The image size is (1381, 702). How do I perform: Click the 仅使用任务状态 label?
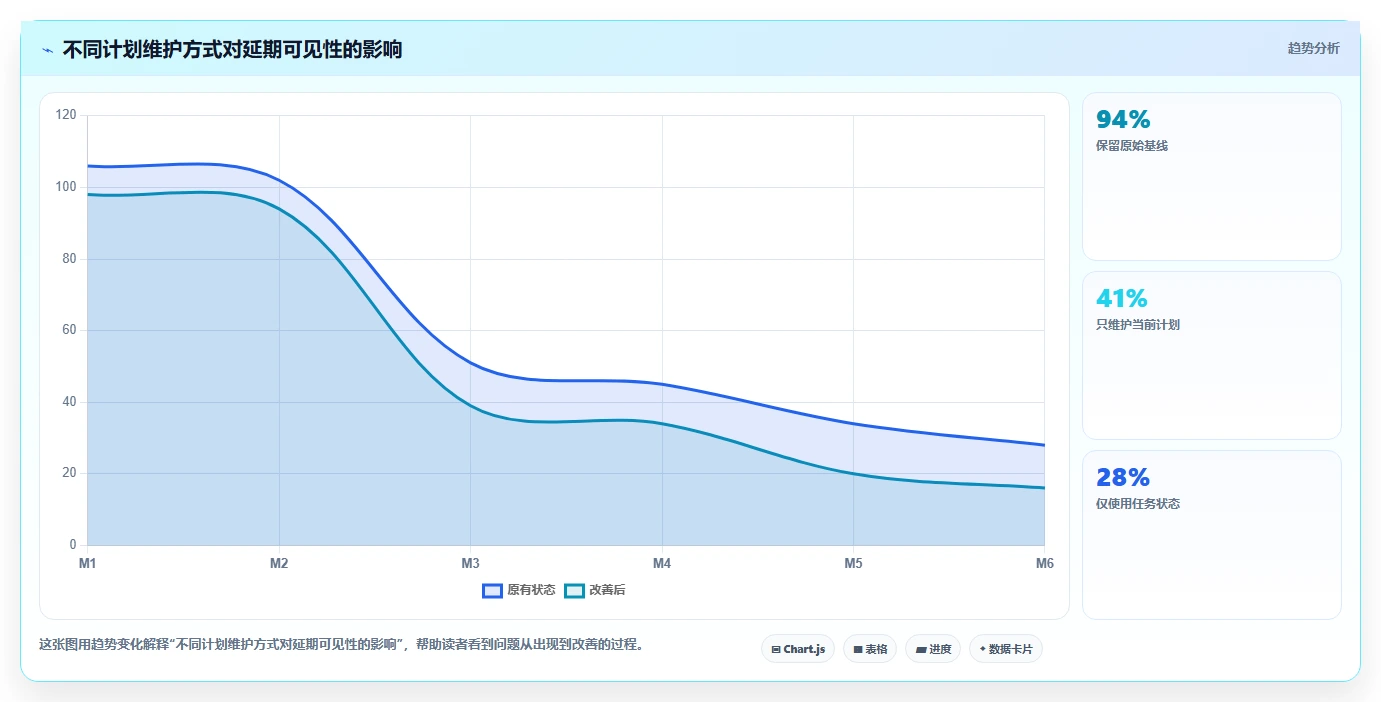tap(1138, 504)
